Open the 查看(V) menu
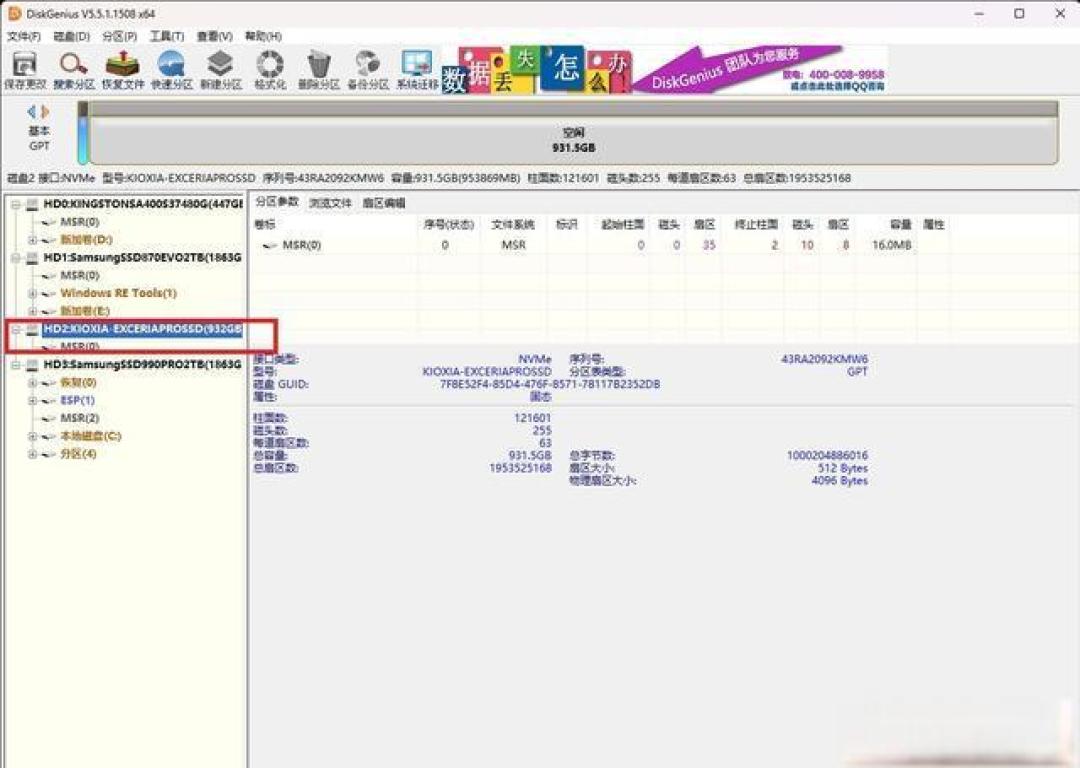The width and height of the screenshot is (1080, 768). (214, 36)
